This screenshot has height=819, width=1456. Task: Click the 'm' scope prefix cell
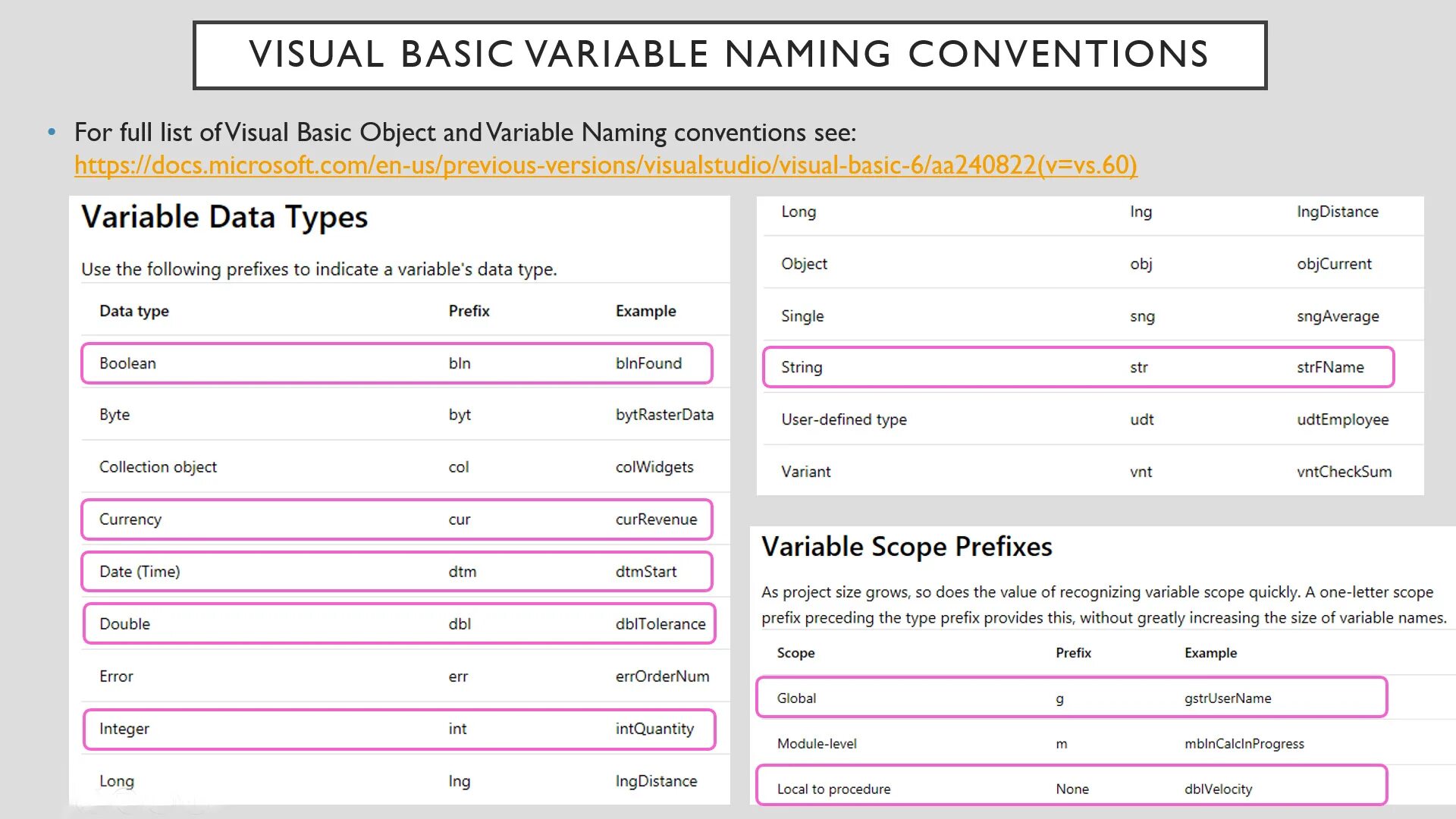1061,745
